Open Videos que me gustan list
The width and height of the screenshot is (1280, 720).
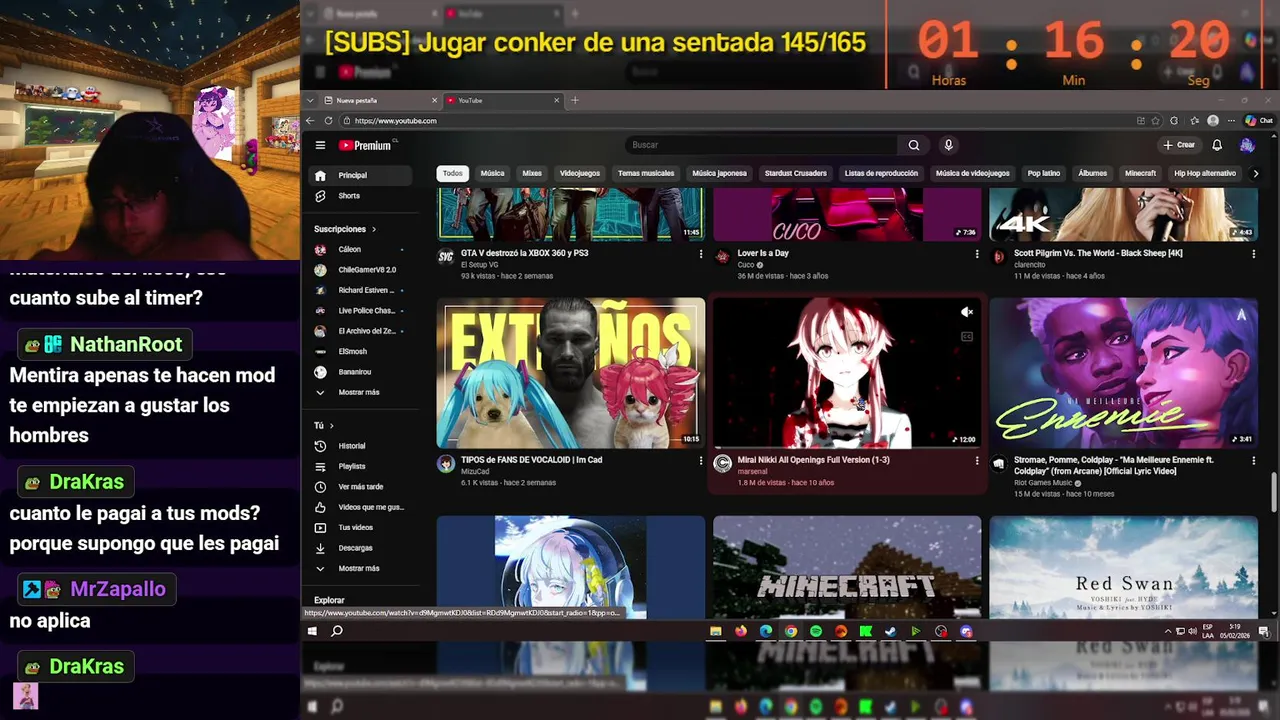coord(360,507)
